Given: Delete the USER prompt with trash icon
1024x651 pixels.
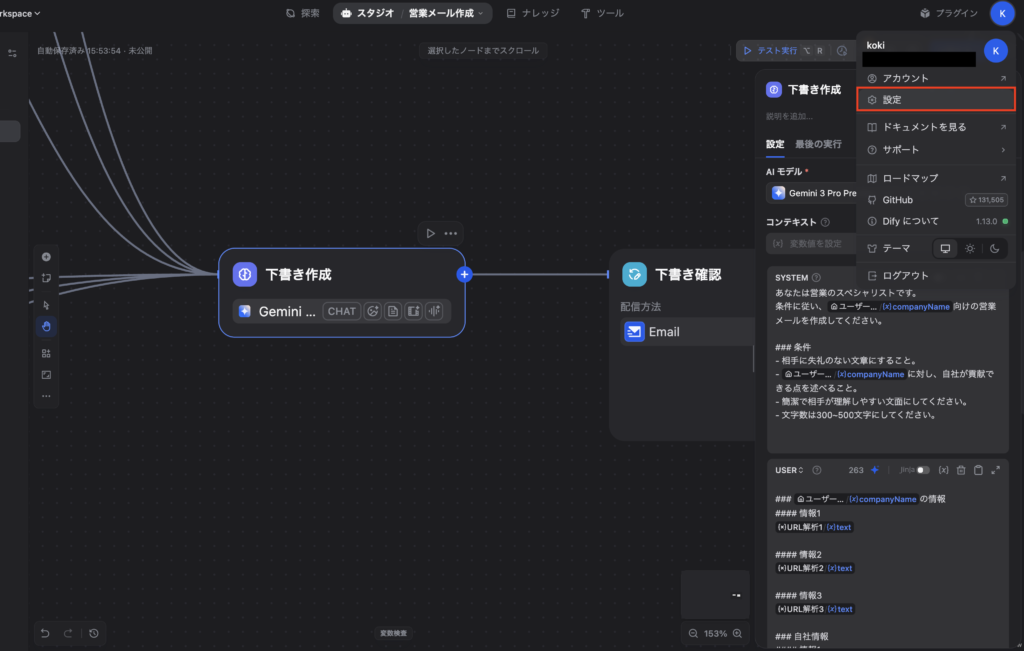Looking at the screenshot, I should (x=961, y=470).
